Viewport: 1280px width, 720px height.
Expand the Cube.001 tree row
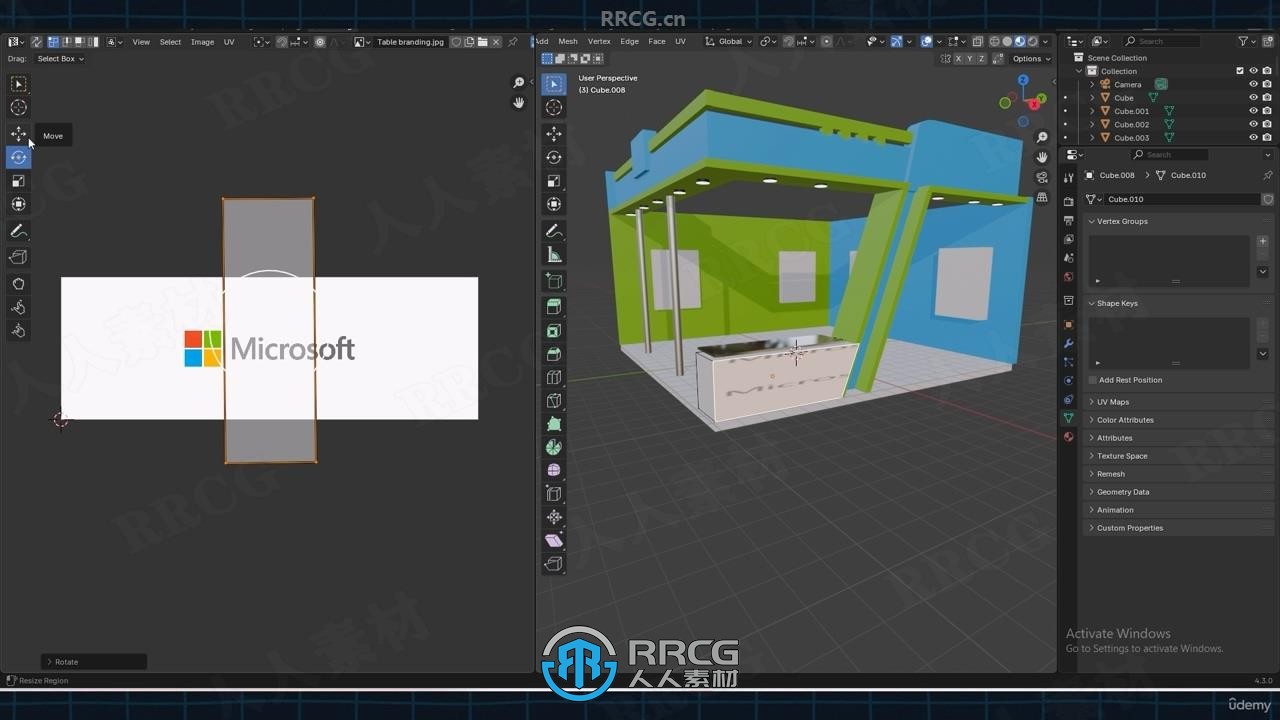[1092, 111]
